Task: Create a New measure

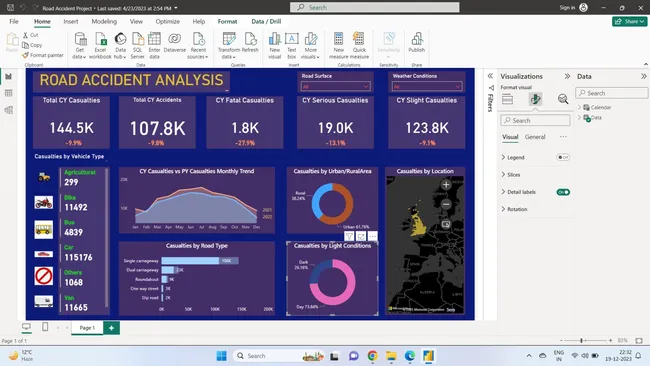Action: tap(339, 46)
